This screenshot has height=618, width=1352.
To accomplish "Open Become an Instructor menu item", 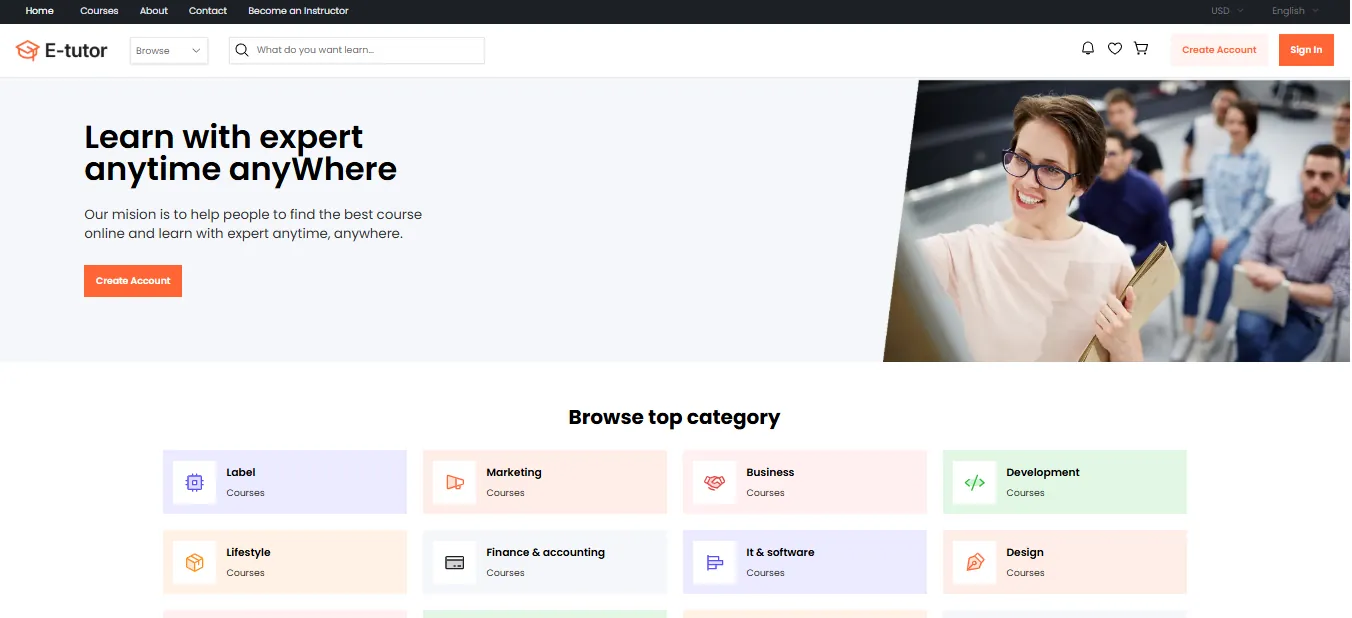I will point(298,11).
